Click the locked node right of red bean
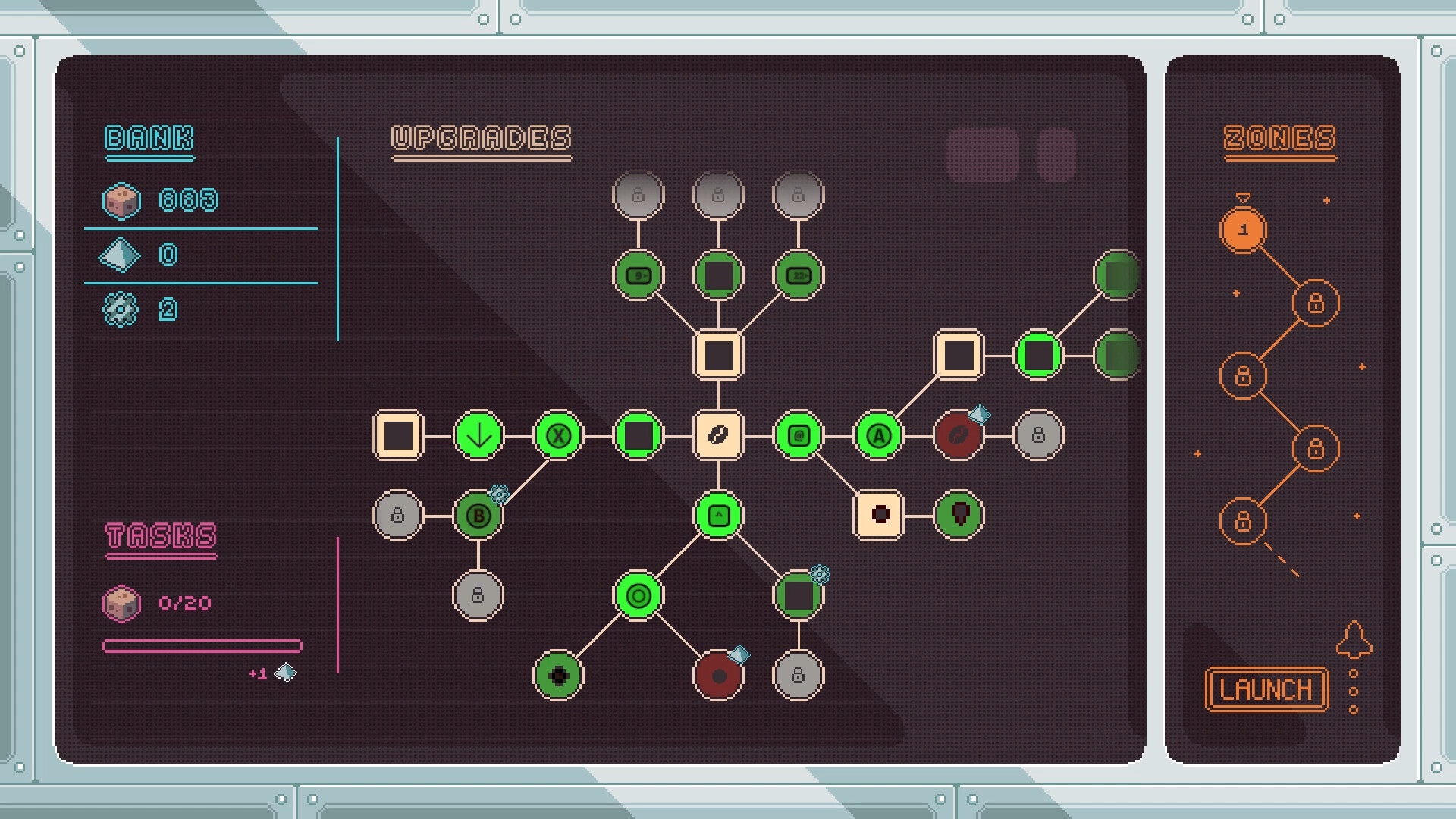 click(1038, 435)
